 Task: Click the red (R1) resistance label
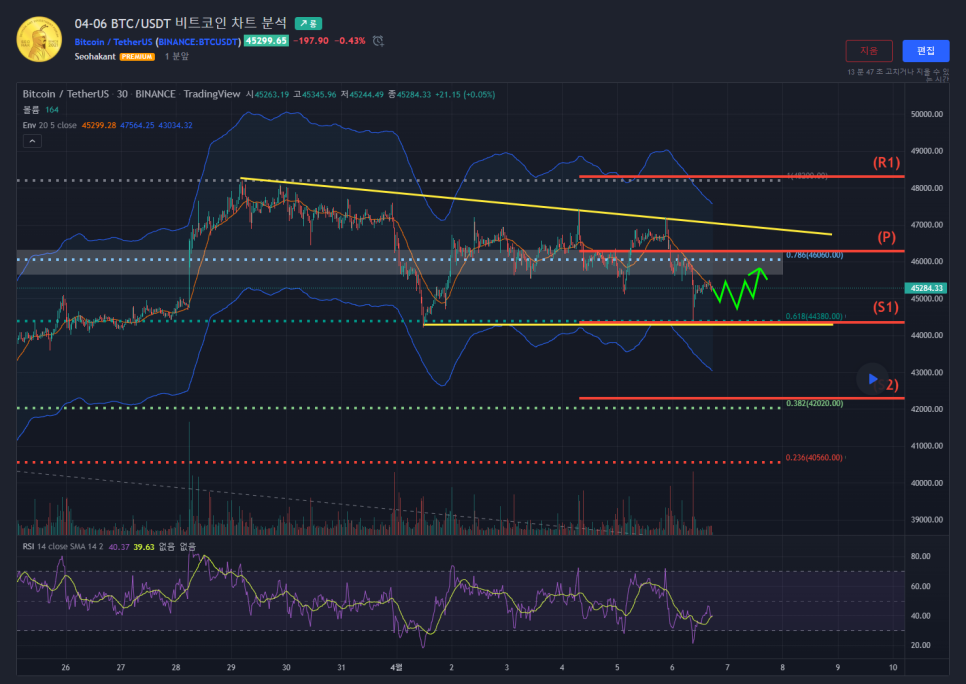[x=886, y=162]
